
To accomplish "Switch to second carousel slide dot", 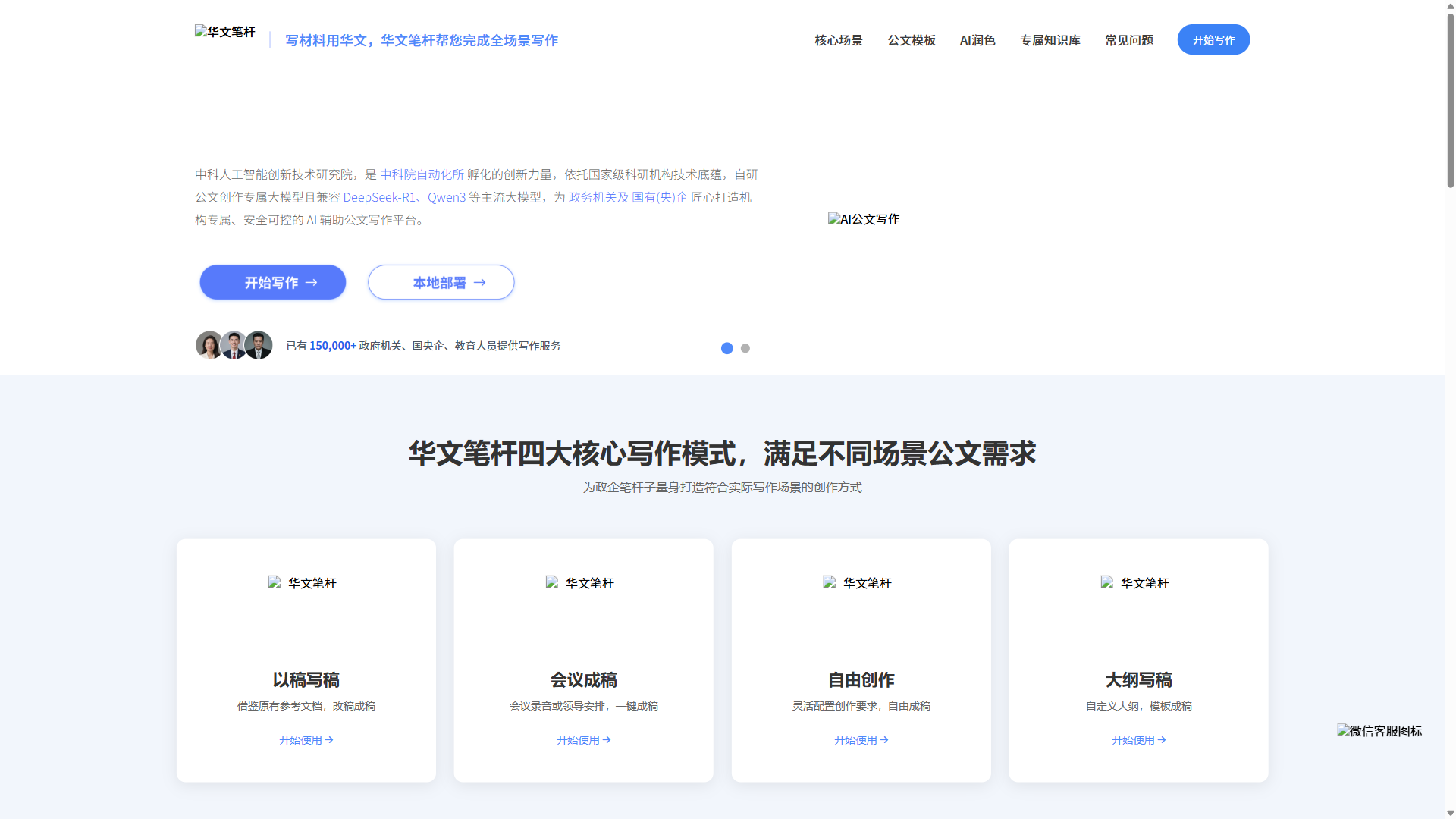I will click(x=745, y=348).
